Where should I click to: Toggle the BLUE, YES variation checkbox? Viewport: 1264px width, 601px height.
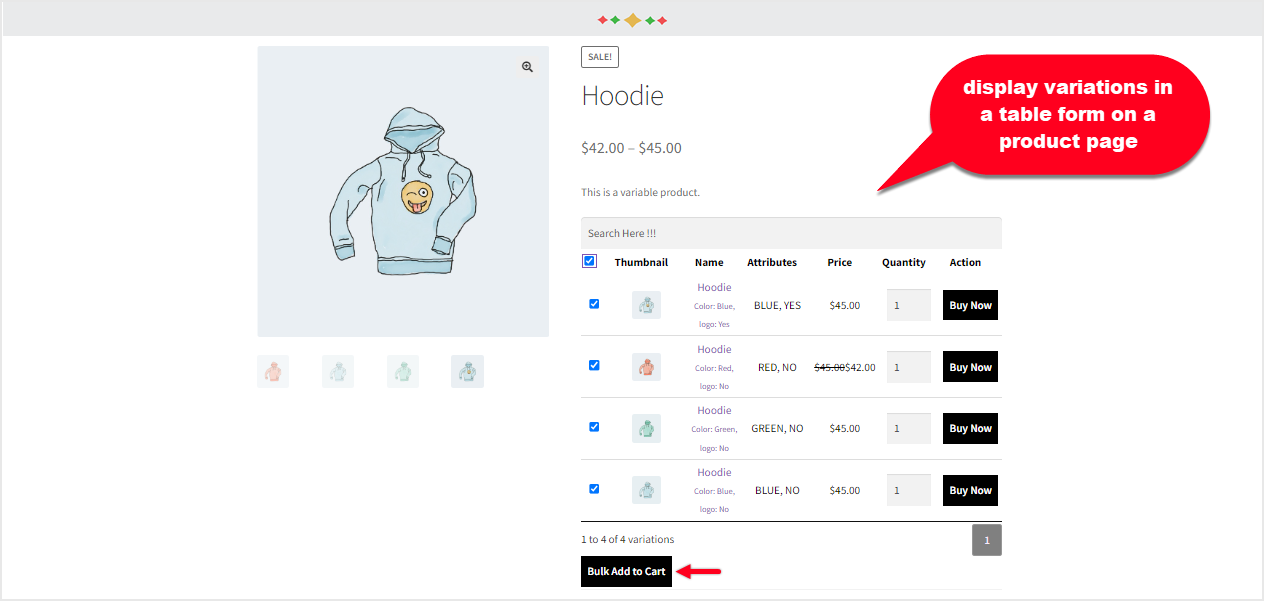pos(594,303)
